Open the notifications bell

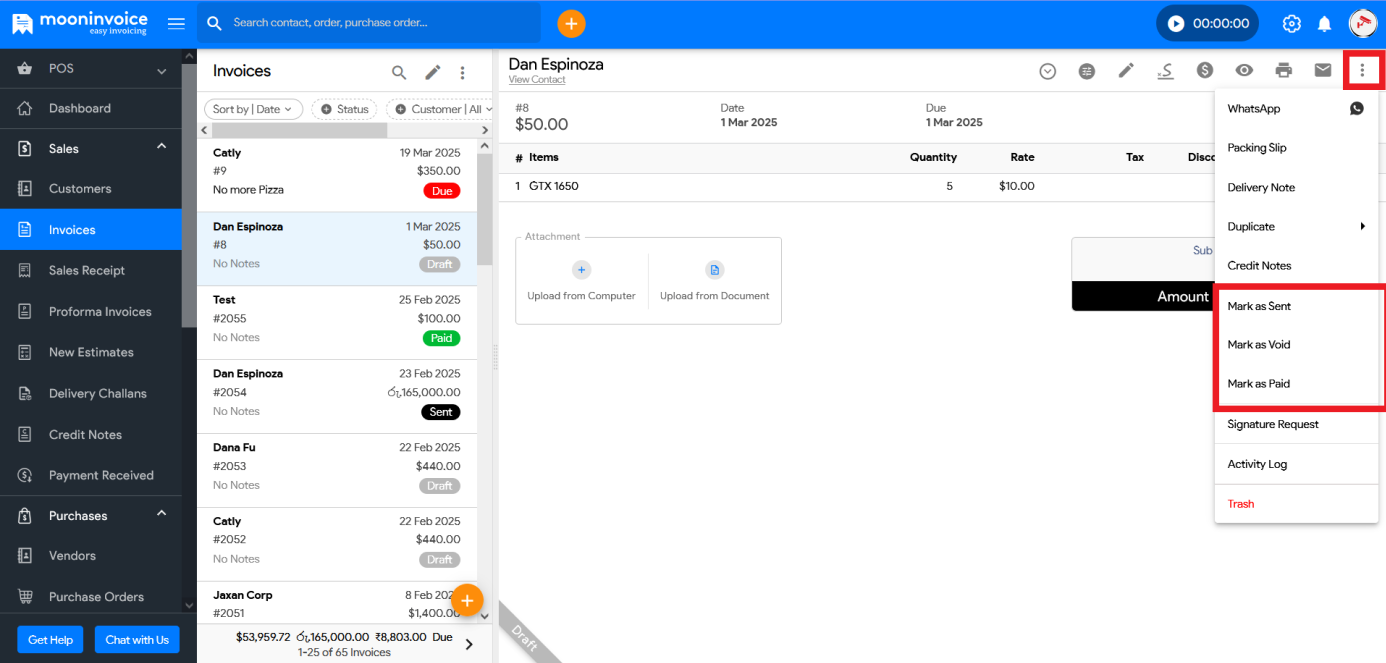point(1324,23)
